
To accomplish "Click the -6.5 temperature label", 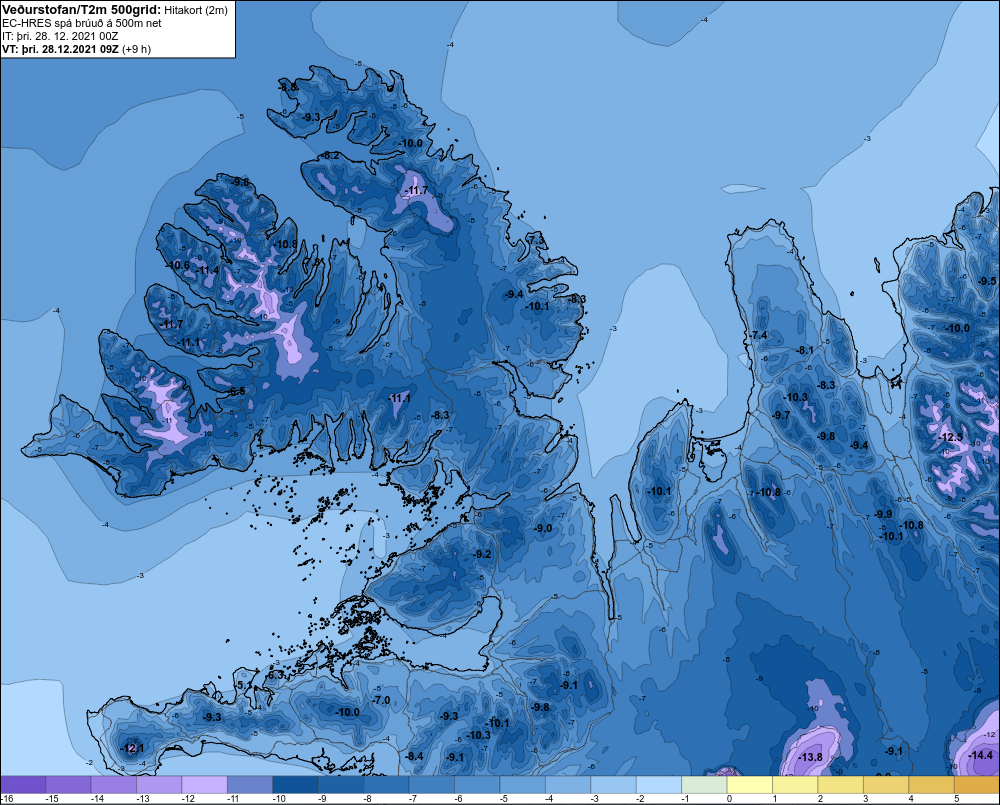I will pyautogui.click(x=237, y=391).
